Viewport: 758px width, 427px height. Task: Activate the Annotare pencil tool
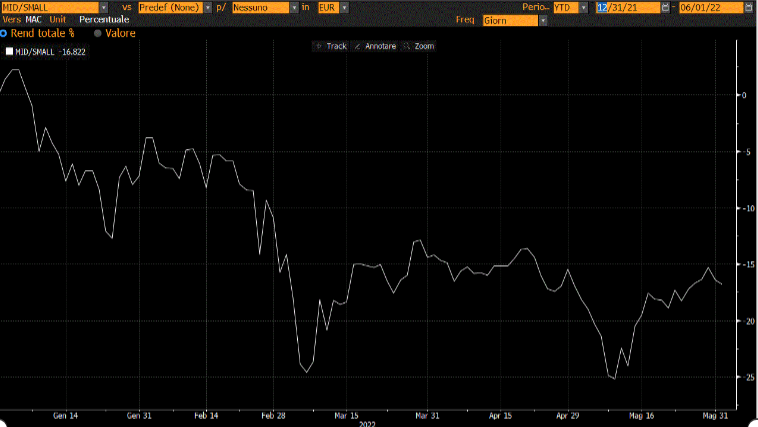[x=375, y=46]
